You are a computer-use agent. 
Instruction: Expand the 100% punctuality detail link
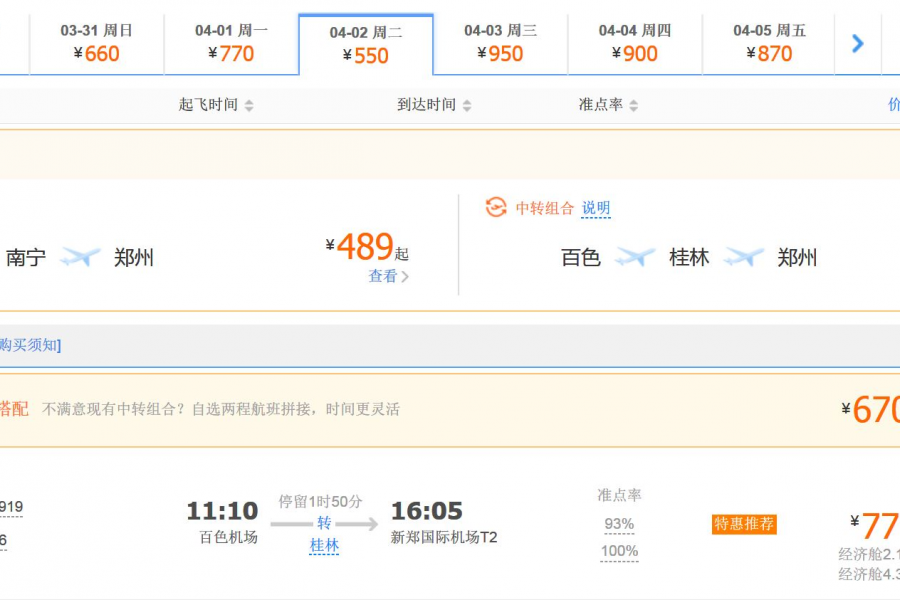(x=619, y=550)
